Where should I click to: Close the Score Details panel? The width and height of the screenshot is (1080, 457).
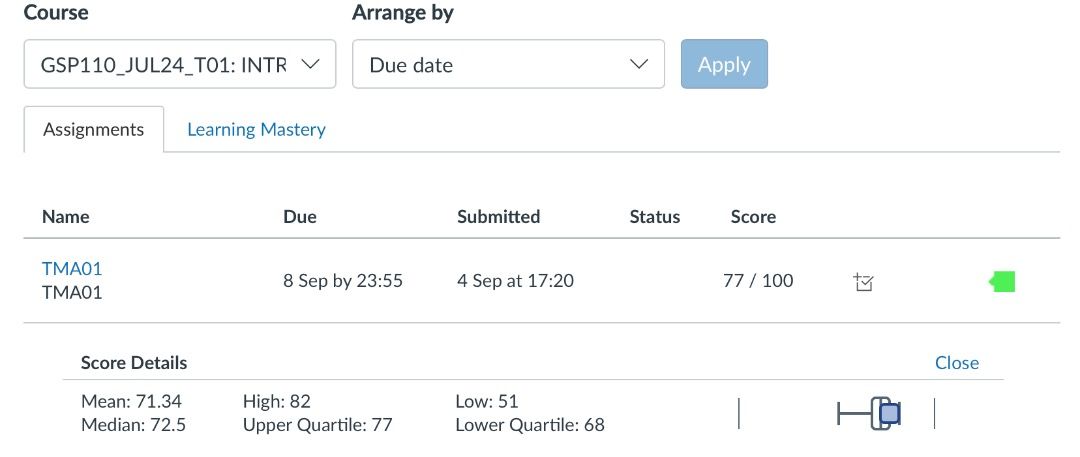(x=956, y=363)
